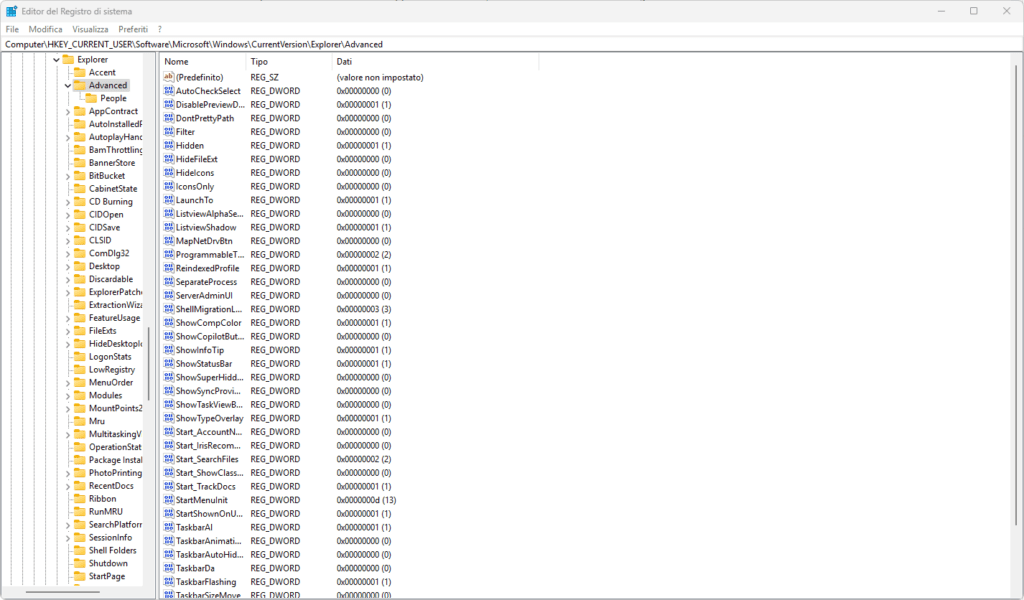Expand the CLSID key
This screenshot has width=1024, height=600.
pyautogui.click(x=68, y=240)
